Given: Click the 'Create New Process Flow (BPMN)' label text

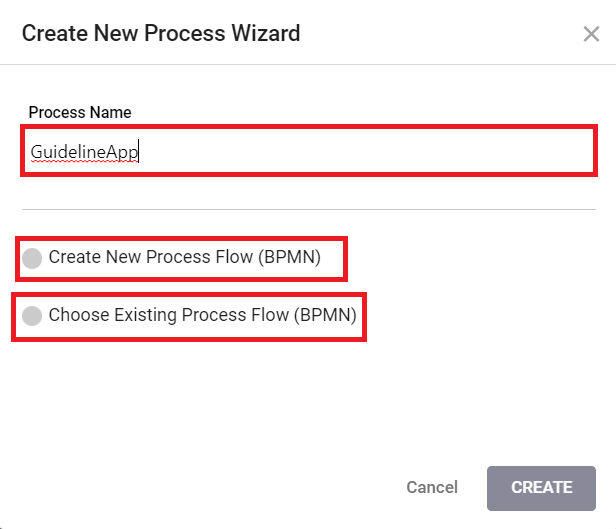Looking at the screenshot, I should pyautogui.click(x=185, y=257).
